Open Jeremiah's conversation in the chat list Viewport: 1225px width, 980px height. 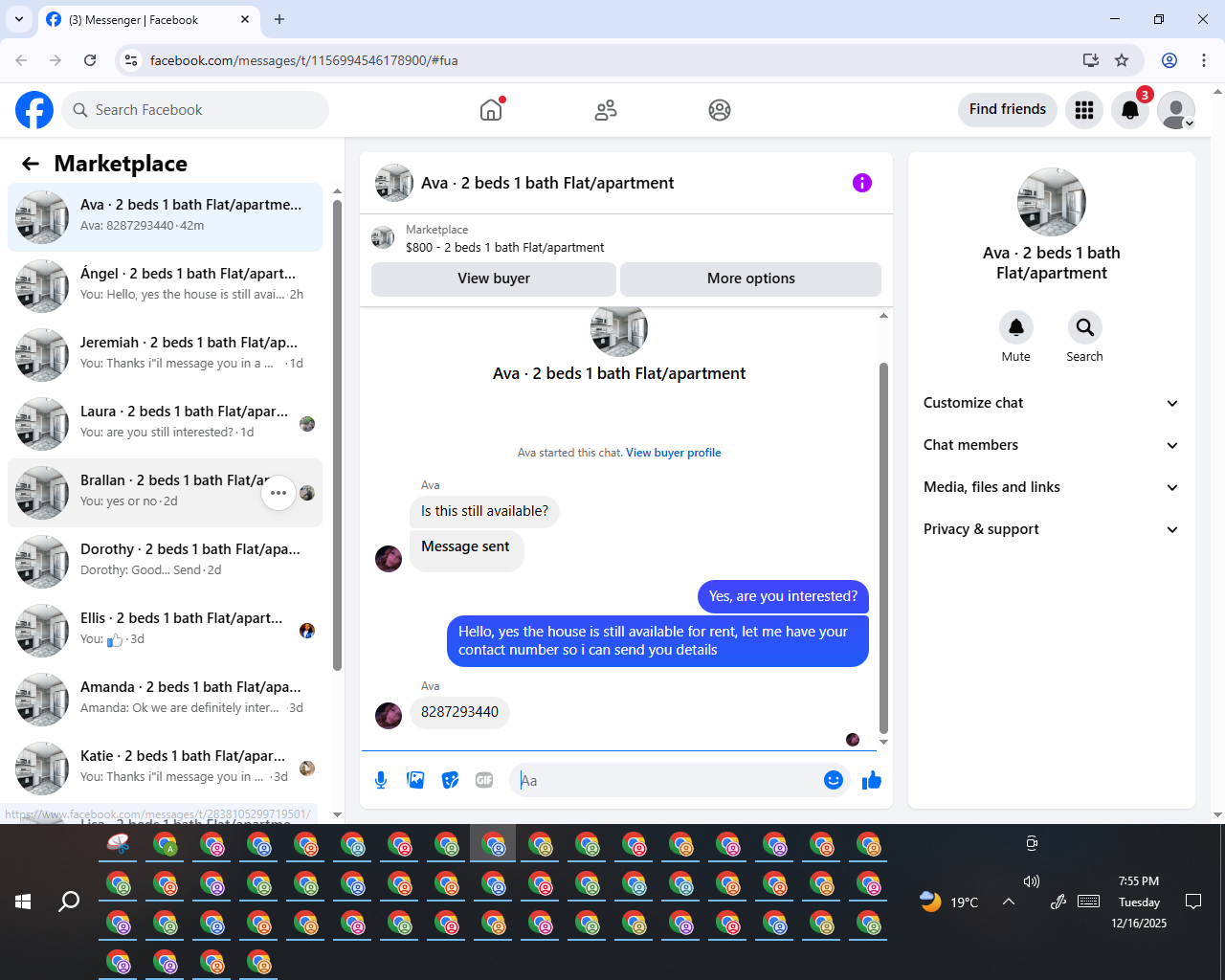[x=165, y=355]
